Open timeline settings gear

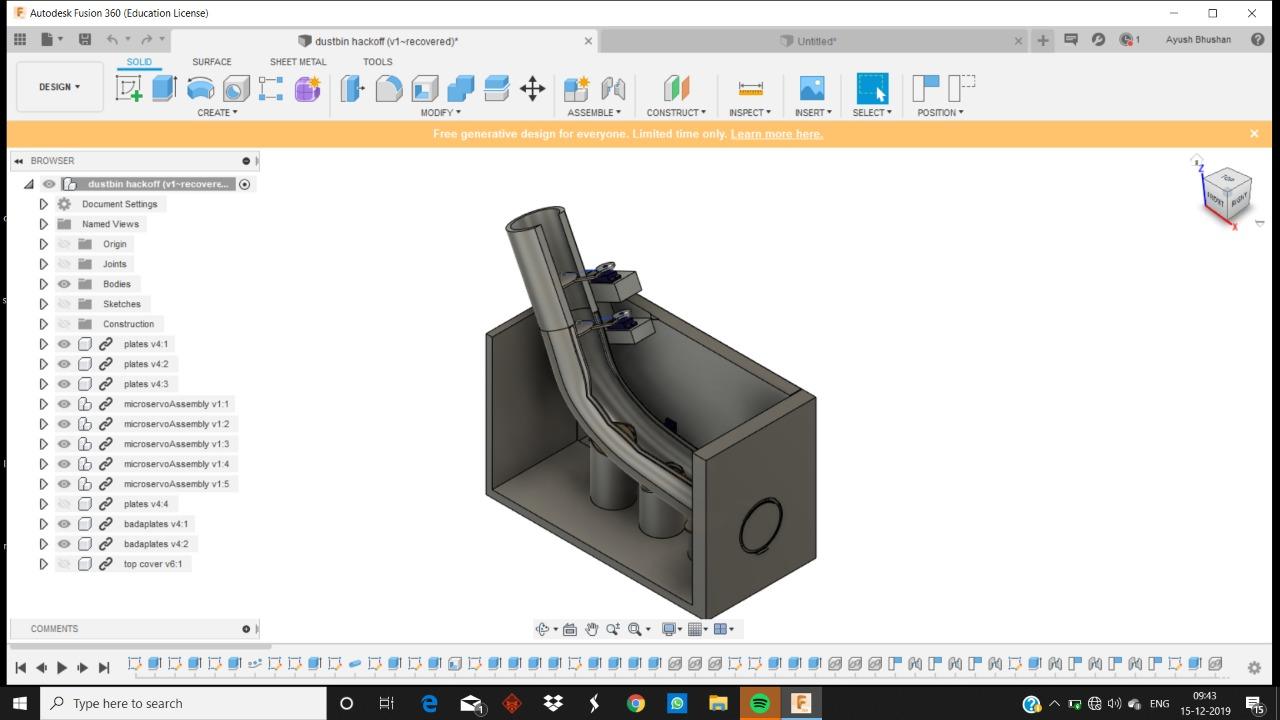(x=1254, y=667)
